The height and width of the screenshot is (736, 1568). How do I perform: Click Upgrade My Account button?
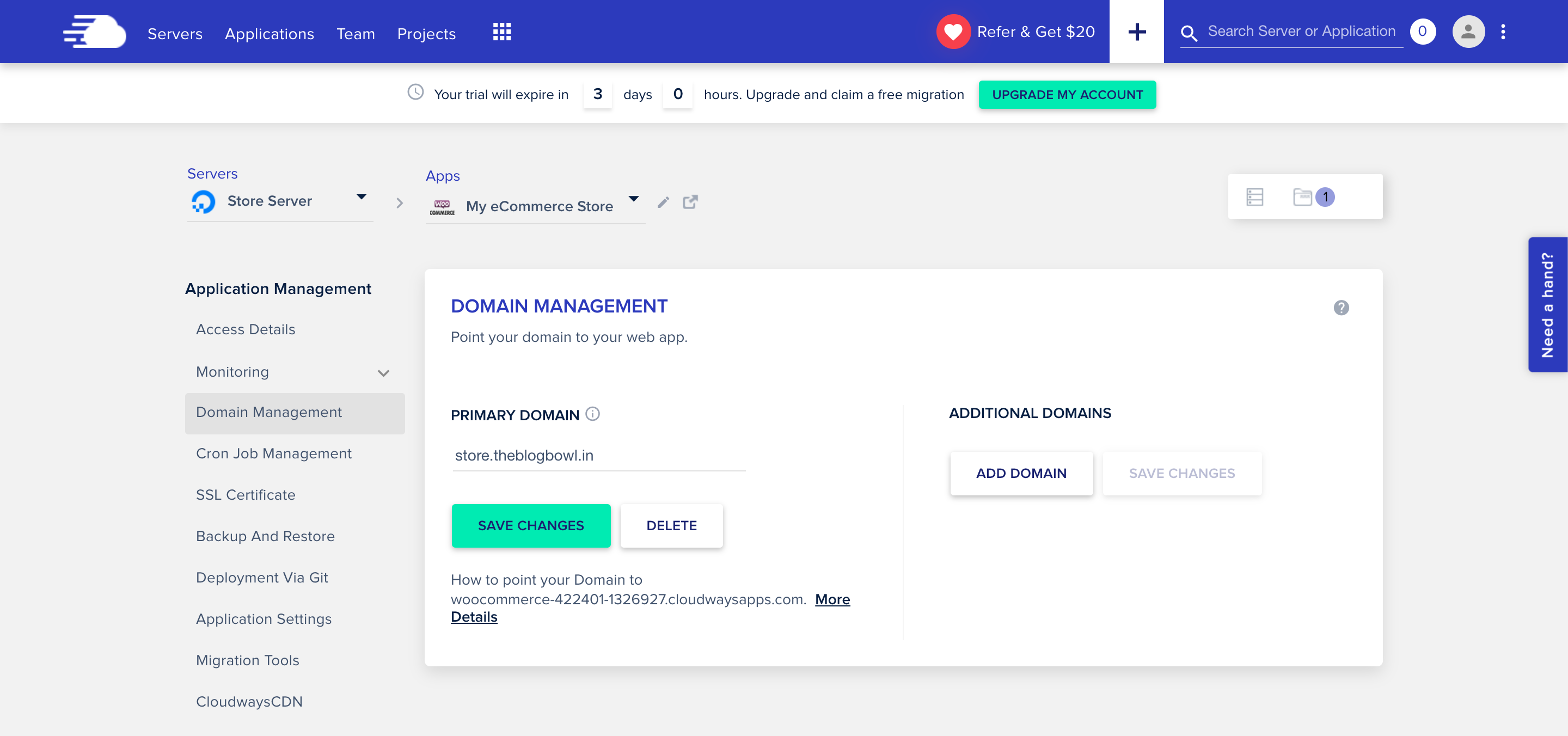coord(1067,95)
